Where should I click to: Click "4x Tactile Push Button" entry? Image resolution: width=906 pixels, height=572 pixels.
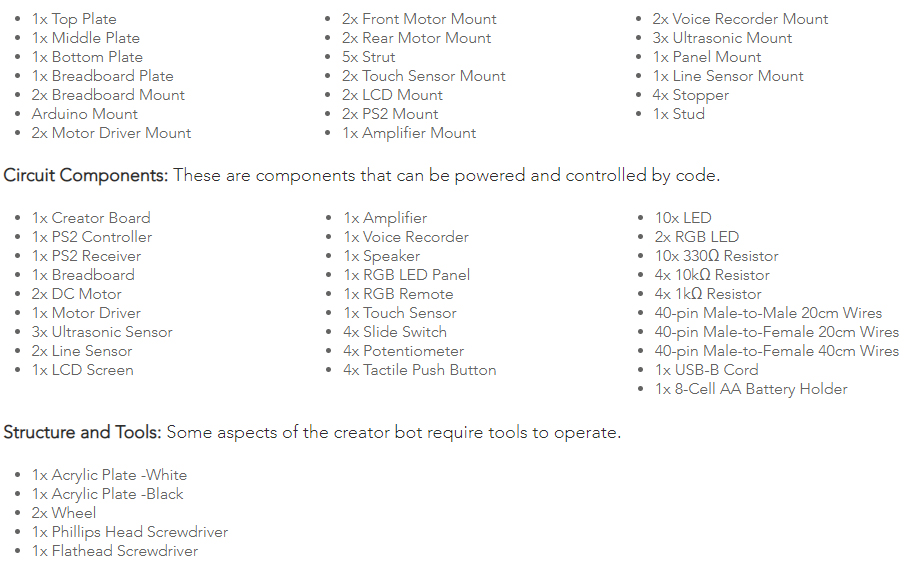420,370
